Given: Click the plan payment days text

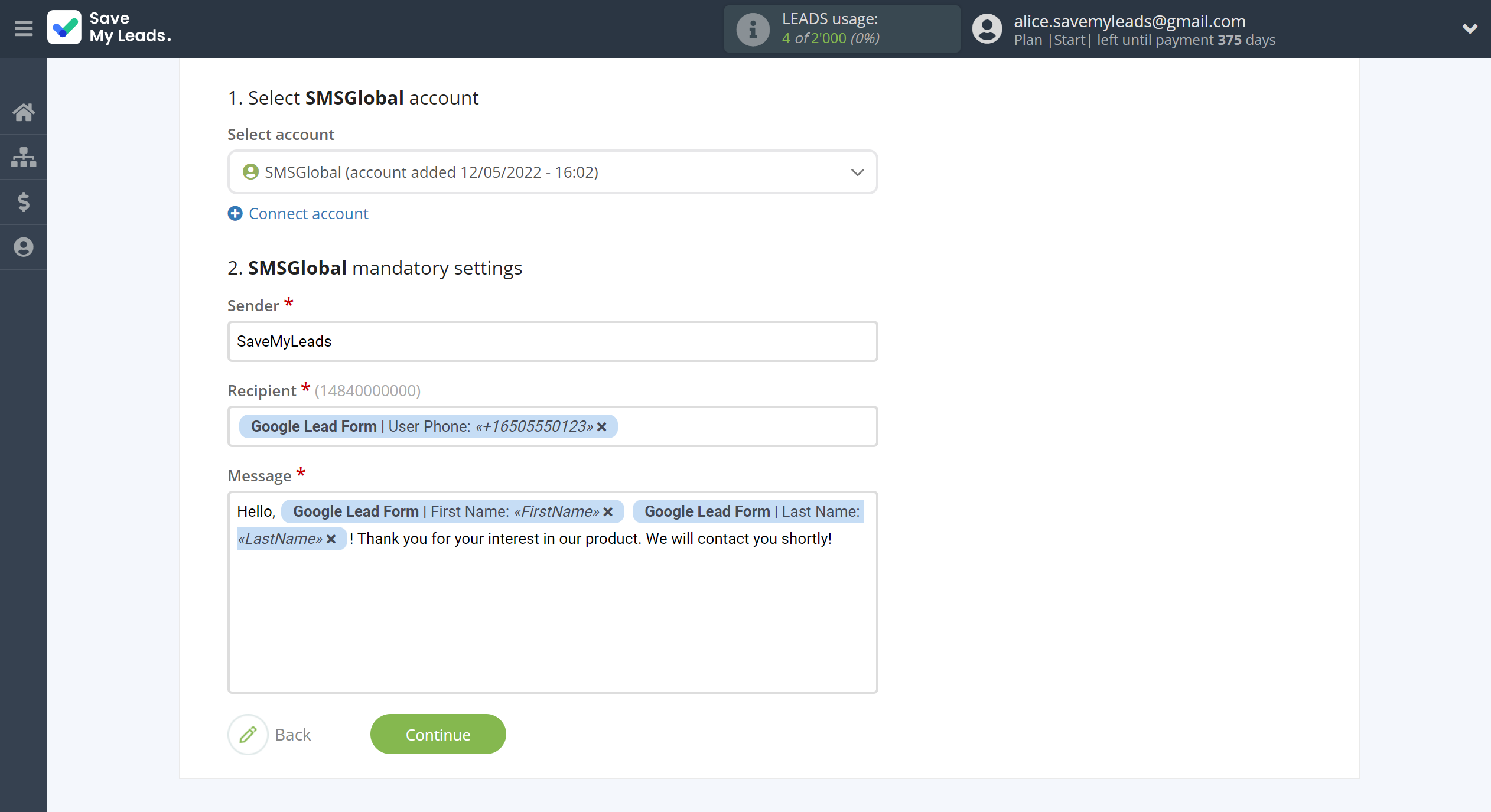Looking at the screenshot, I should pyautogui.click(x=1145, y=40).
